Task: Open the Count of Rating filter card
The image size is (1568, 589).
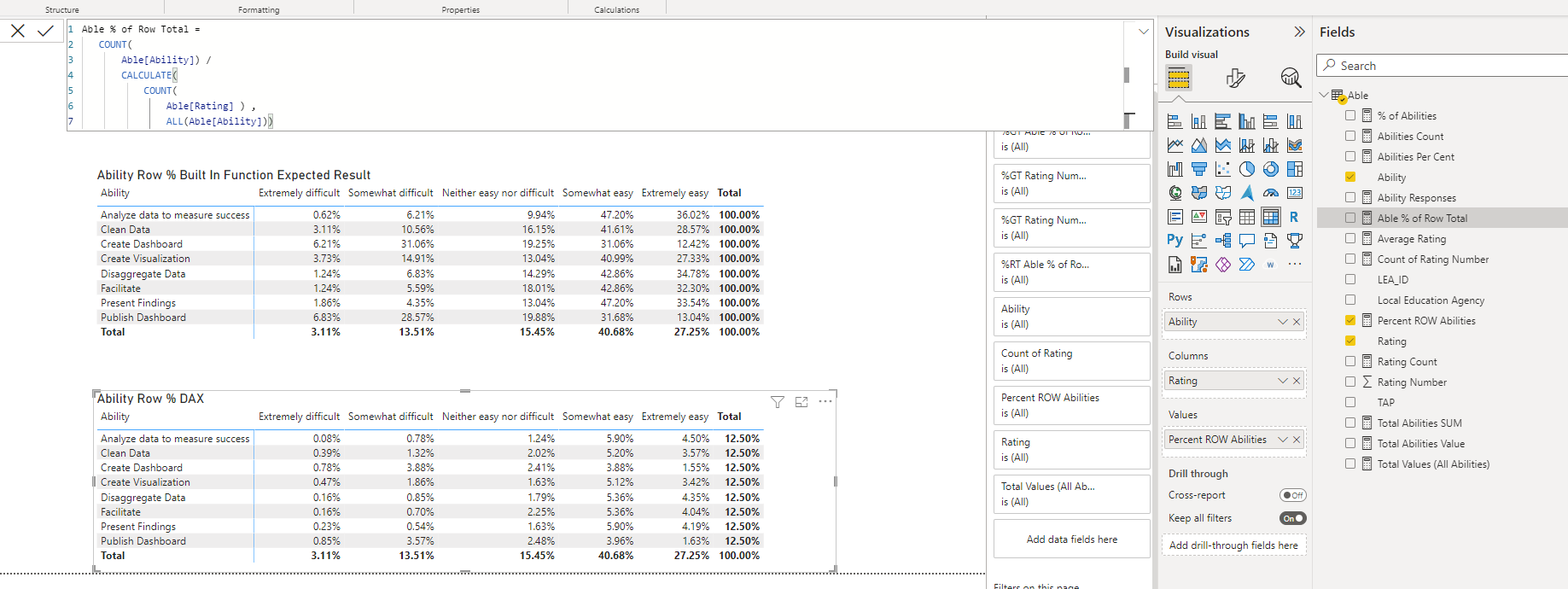Action: [x=1072, y=361]
